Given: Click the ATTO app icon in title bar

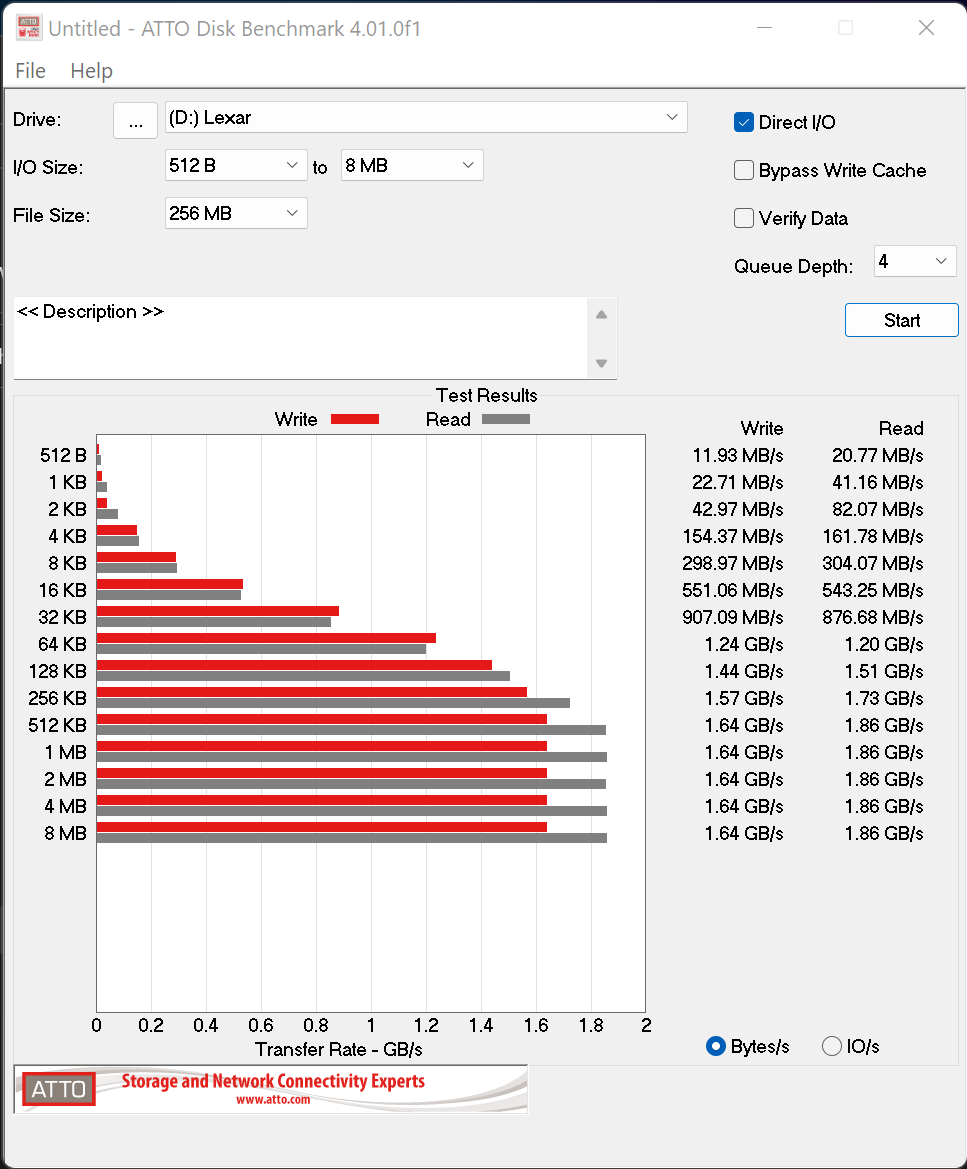Looking at the screenshot, I should click(29, 28).
